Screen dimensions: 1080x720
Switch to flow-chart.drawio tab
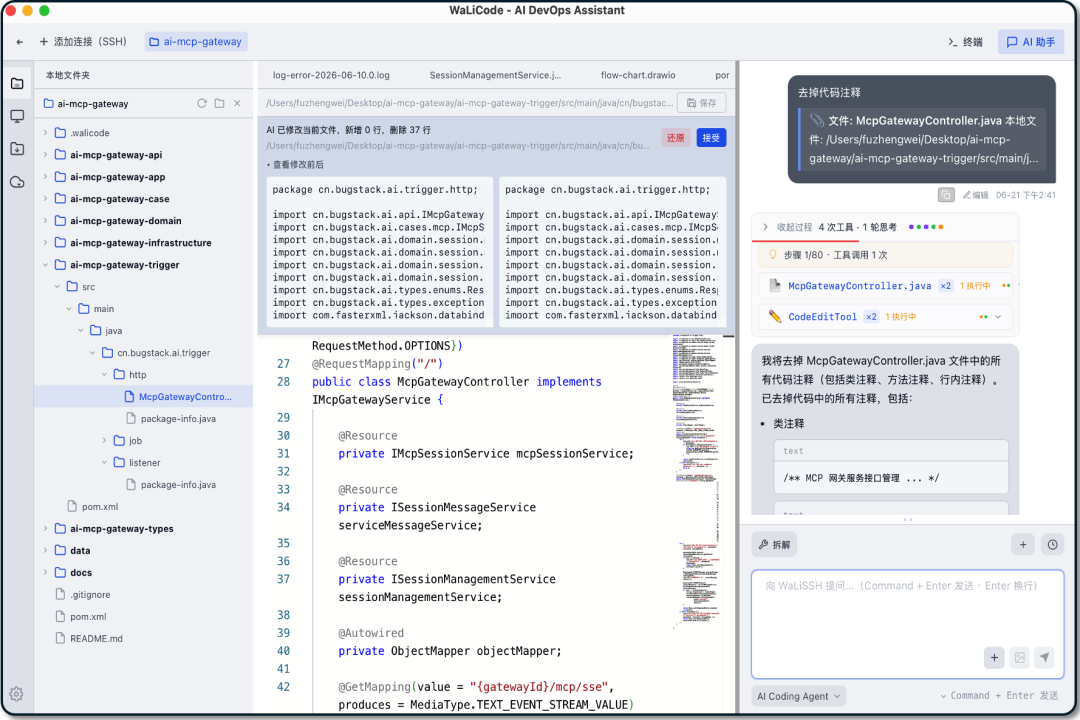[638, 75]
